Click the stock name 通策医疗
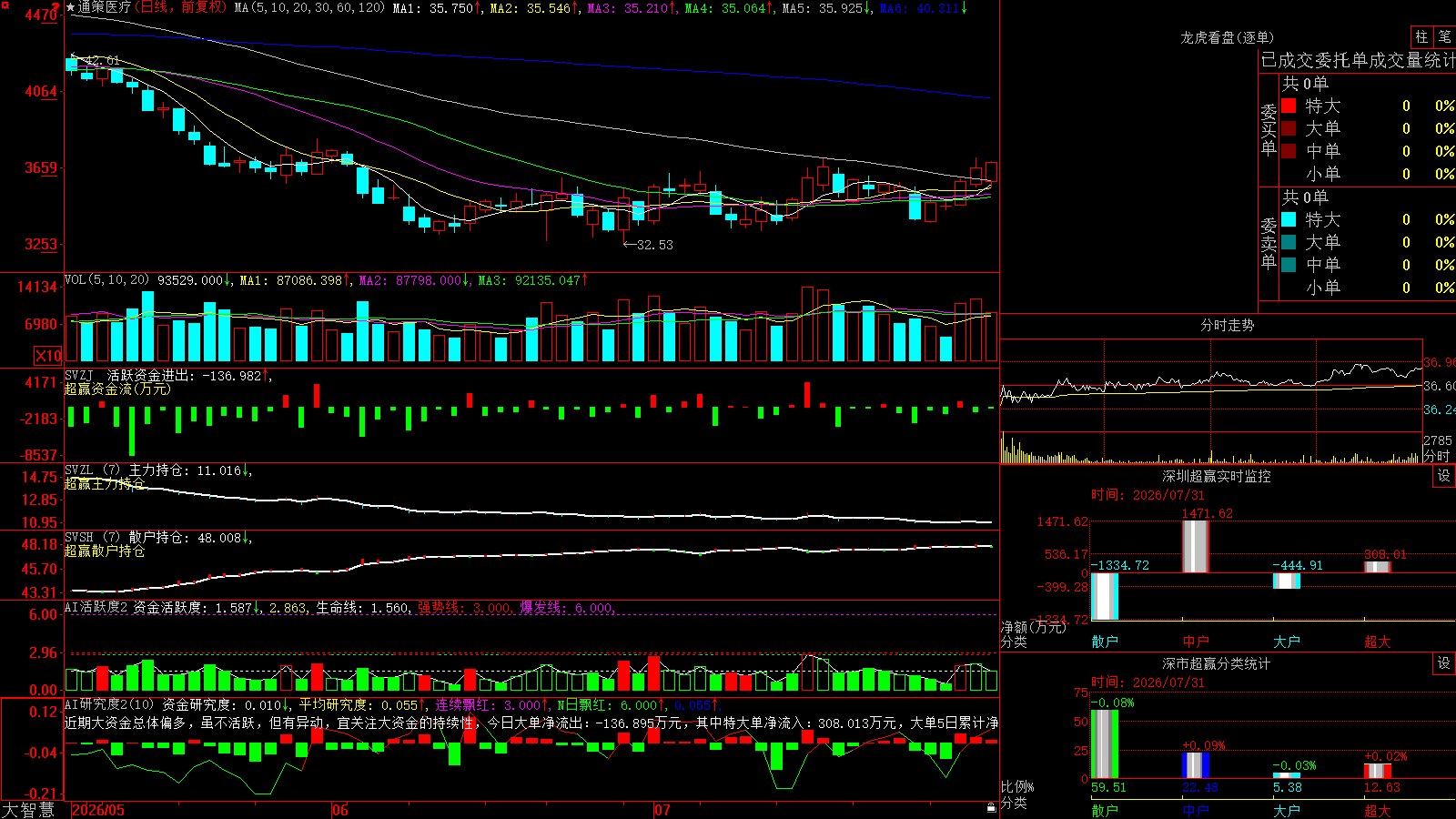The image size is (1456, 819). tap(105, 7)
